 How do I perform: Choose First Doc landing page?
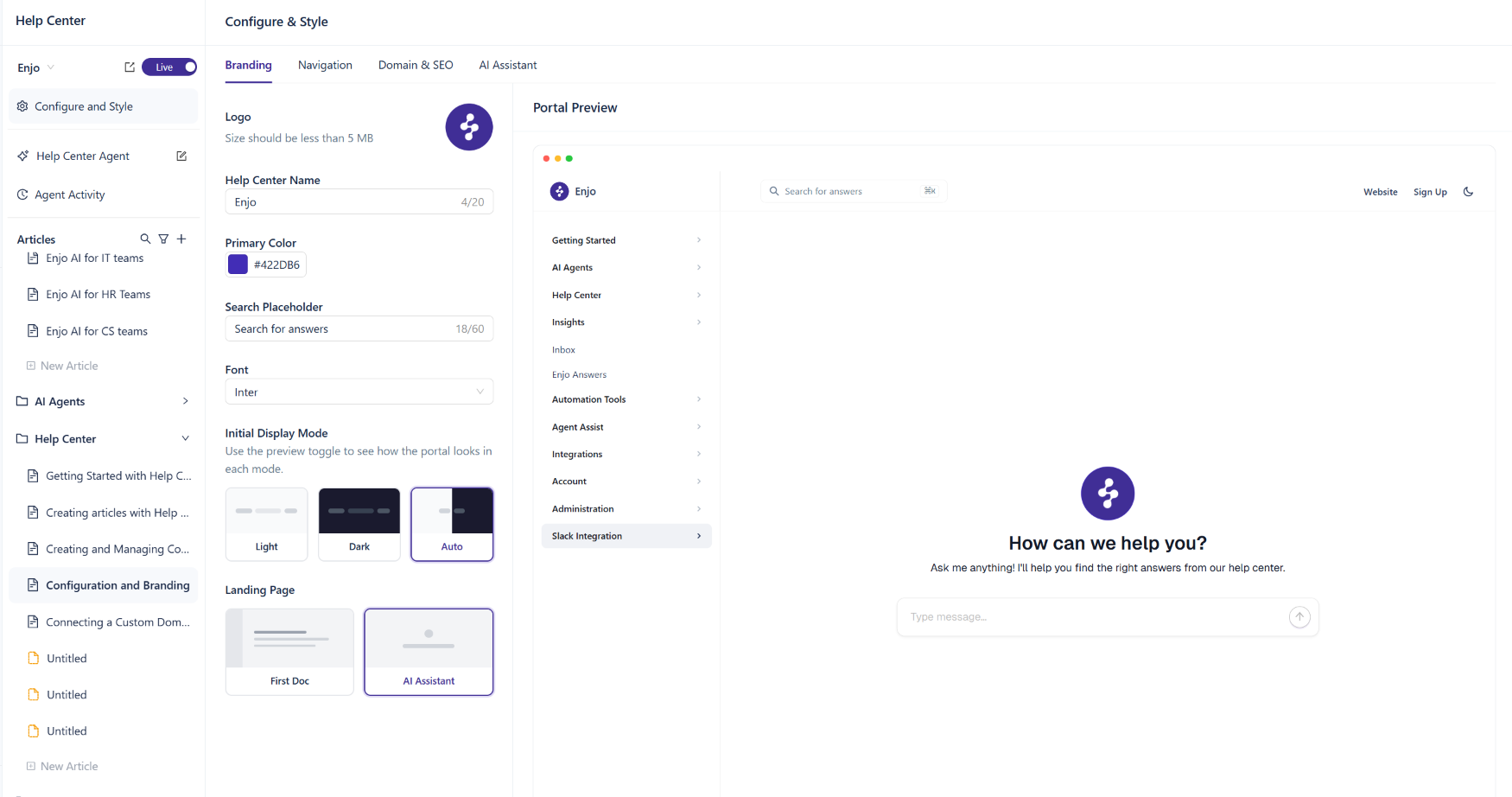coord(289,652)
